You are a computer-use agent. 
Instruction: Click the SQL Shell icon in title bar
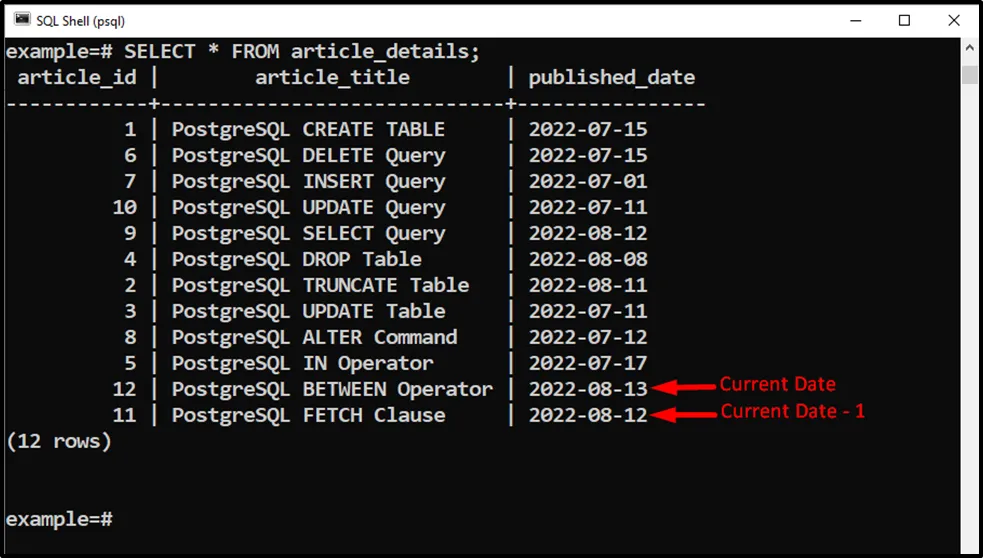click(x=20, y=20)
